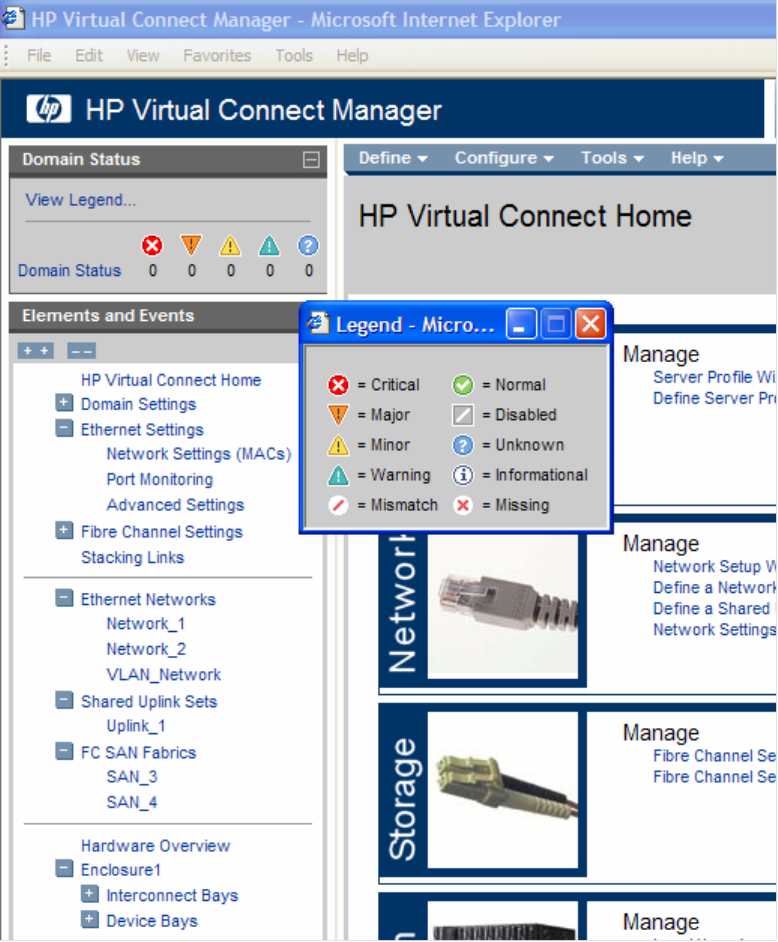Click the Unknown icon in the Legend window
The image size is (778, 942).
(463, 445)
